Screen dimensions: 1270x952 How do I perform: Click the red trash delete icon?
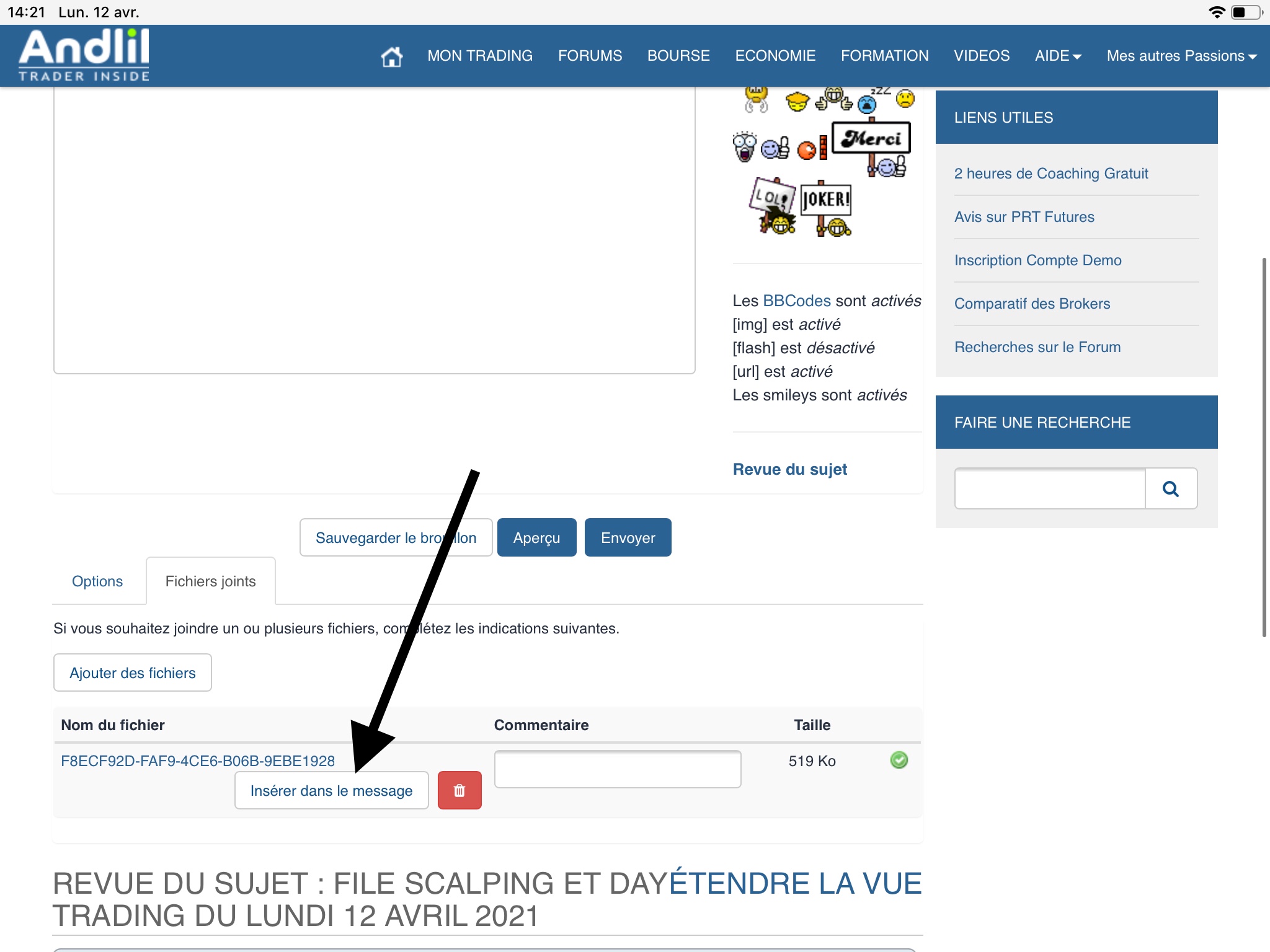pyautogui.click(x=460, y=790)
